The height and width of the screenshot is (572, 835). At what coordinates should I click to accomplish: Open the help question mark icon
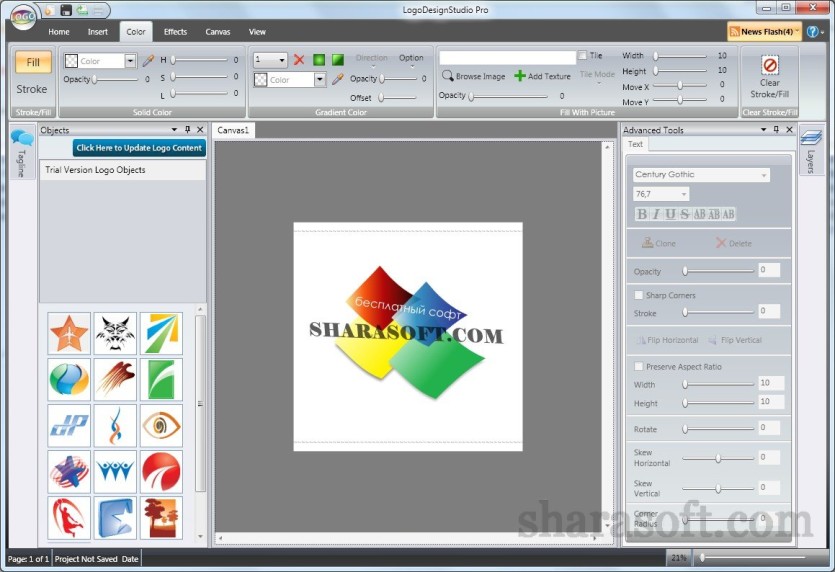[x=812, y=32]
